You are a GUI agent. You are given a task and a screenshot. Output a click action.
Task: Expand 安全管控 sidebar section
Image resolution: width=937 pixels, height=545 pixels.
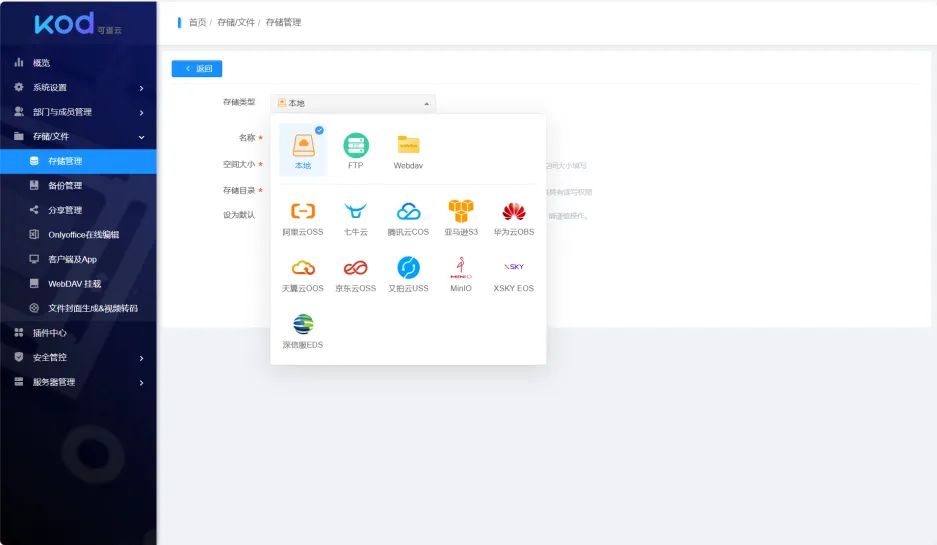coord(78,357)
